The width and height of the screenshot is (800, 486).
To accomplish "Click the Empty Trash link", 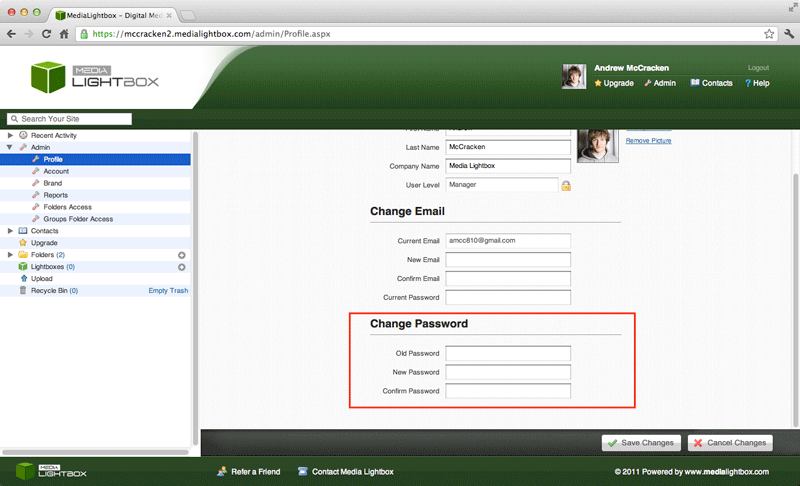I will pyautogui.click(x=168, y=291).
